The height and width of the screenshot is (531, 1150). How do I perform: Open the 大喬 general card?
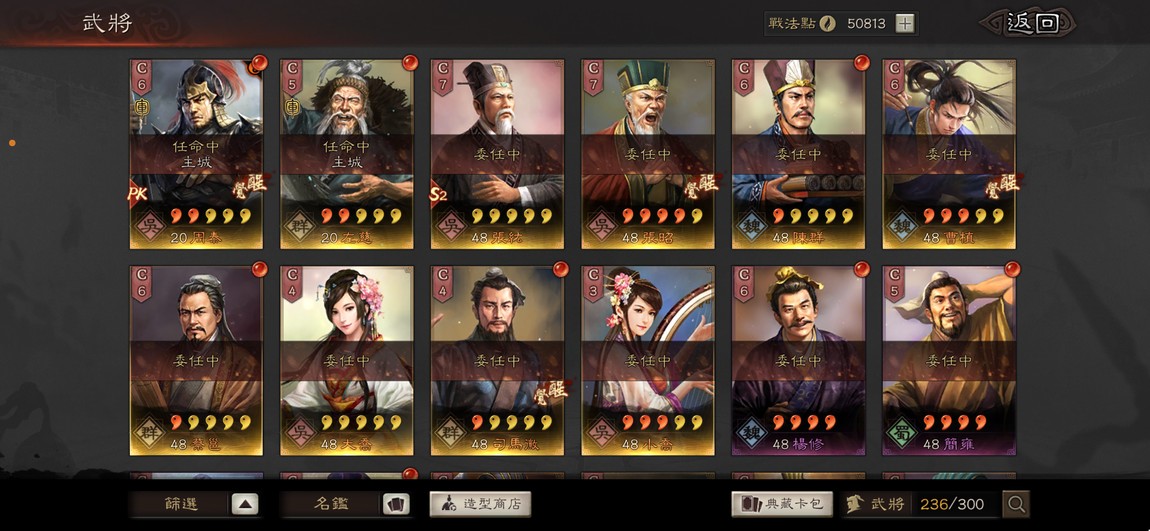[347, 360]
